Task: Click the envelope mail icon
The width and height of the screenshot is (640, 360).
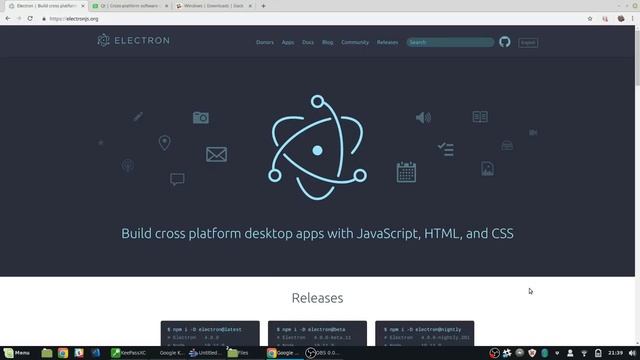Action: (216, 154)
